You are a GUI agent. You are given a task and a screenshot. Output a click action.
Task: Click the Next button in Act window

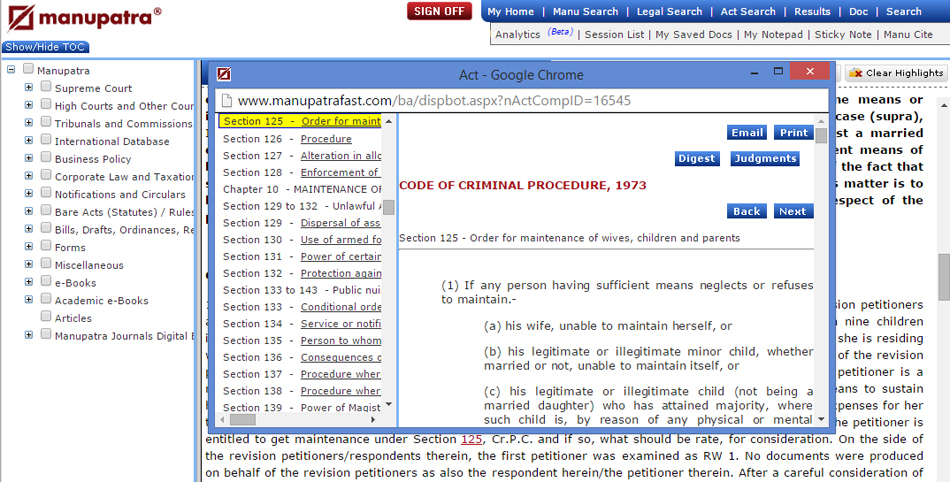tap(792, 211)
